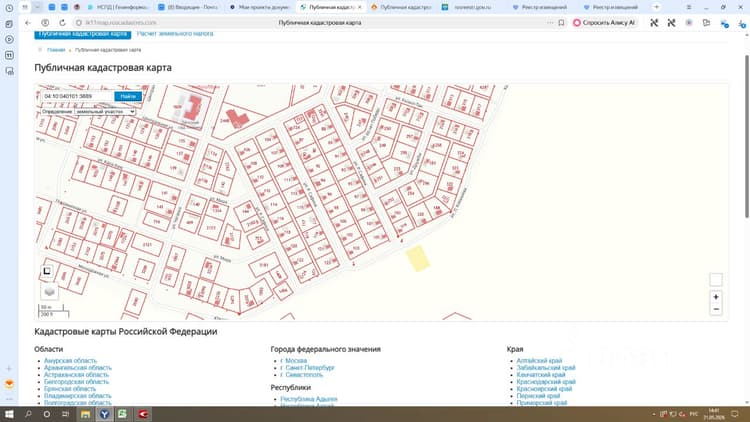This screenshot has width=750, height=422.
Task: Click the browser address bar URL
Action: [x=121, y=22]
